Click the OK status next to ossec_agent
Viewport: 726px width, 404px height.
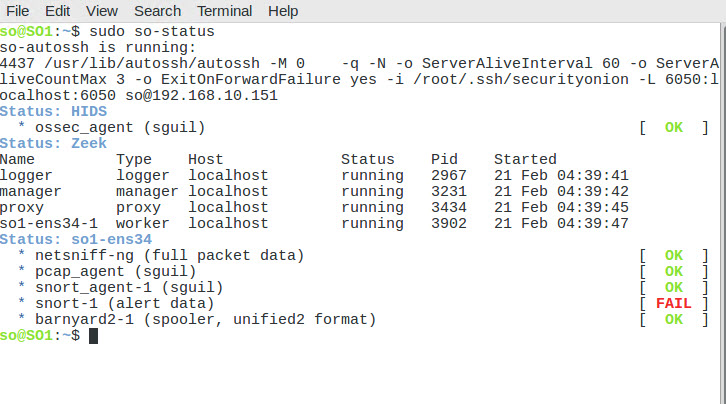click(x=673, y=127)
